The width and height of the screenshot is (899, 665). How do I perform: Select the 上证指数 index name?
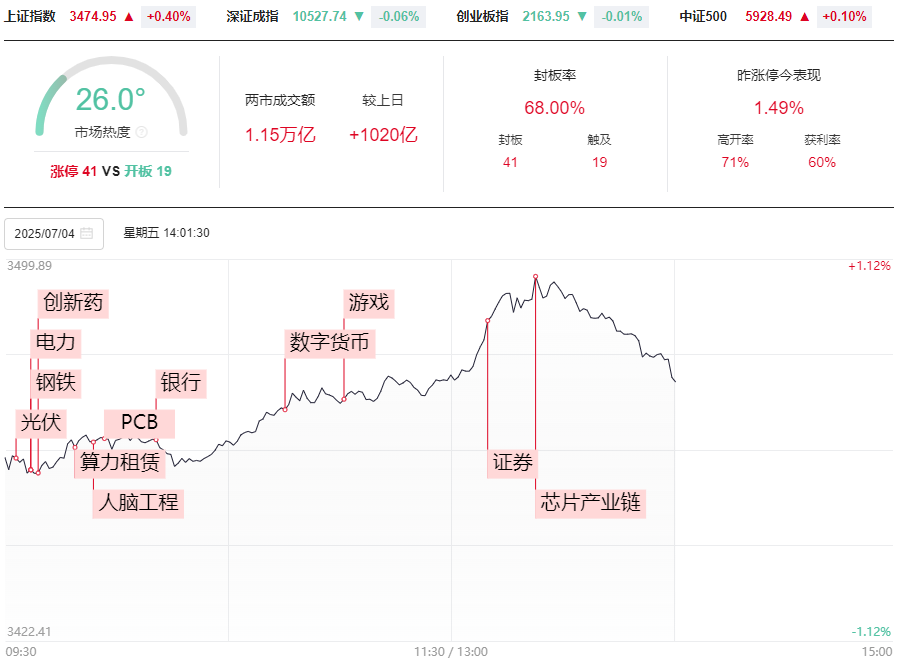click(x=30, y=17)
